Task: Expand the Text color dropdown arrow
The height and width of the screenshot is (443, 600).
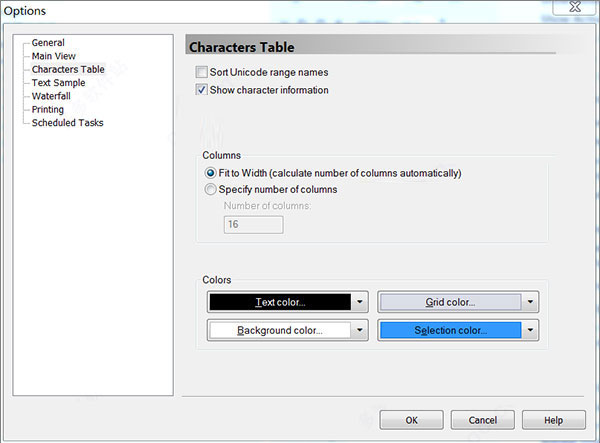Action: tap(360, 302)
